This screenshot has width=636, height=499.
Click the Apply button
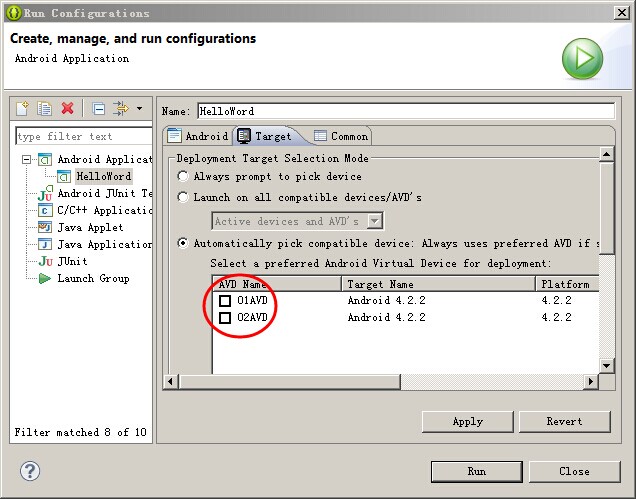coord(467,421)
